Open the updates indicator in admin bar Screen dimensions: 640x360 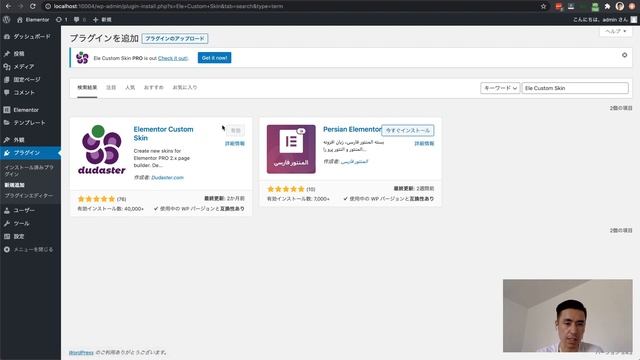click(x=61, y=20)
